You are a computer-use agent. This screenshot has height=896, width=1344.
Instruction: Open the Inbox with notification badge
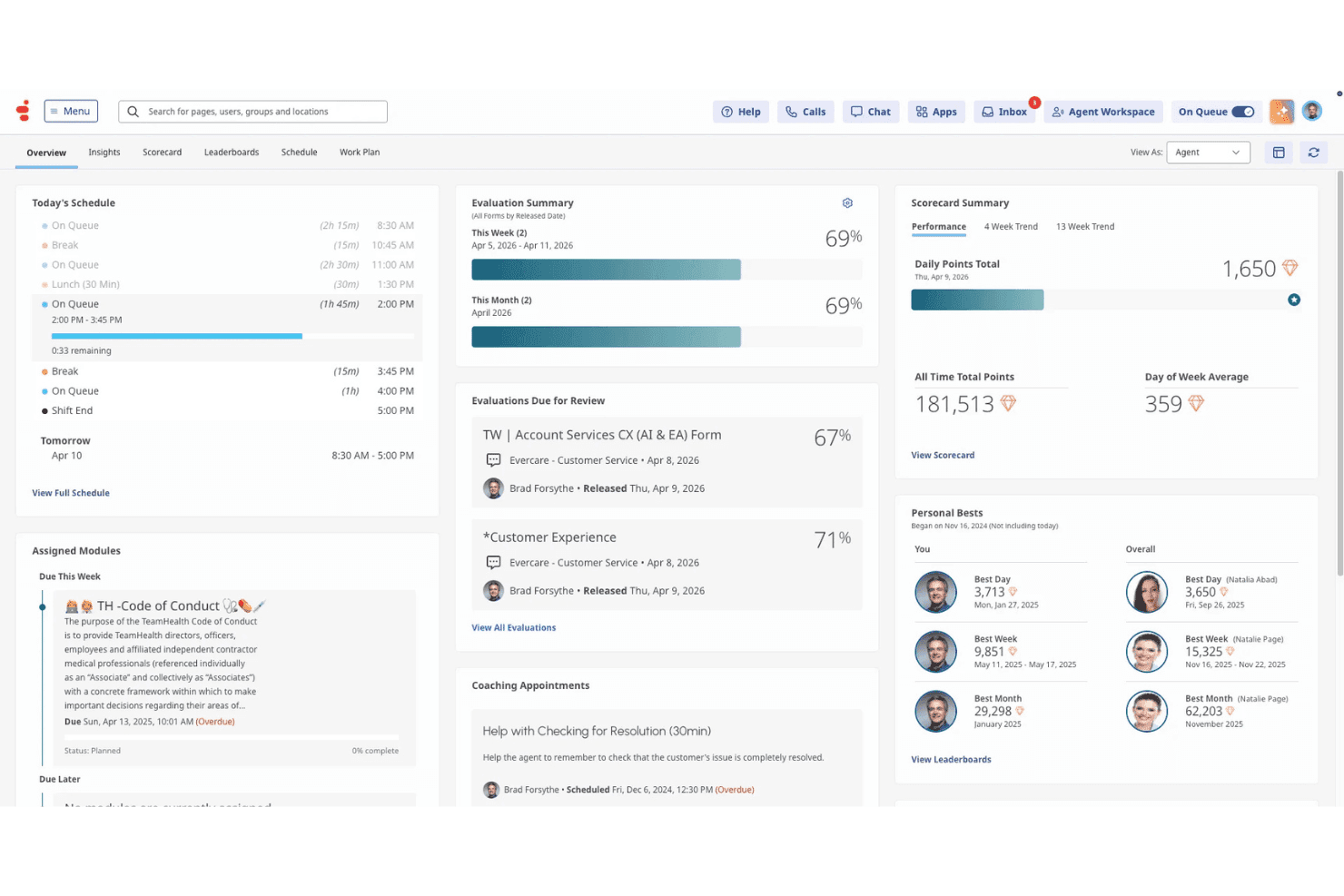tap(1004, 112)
